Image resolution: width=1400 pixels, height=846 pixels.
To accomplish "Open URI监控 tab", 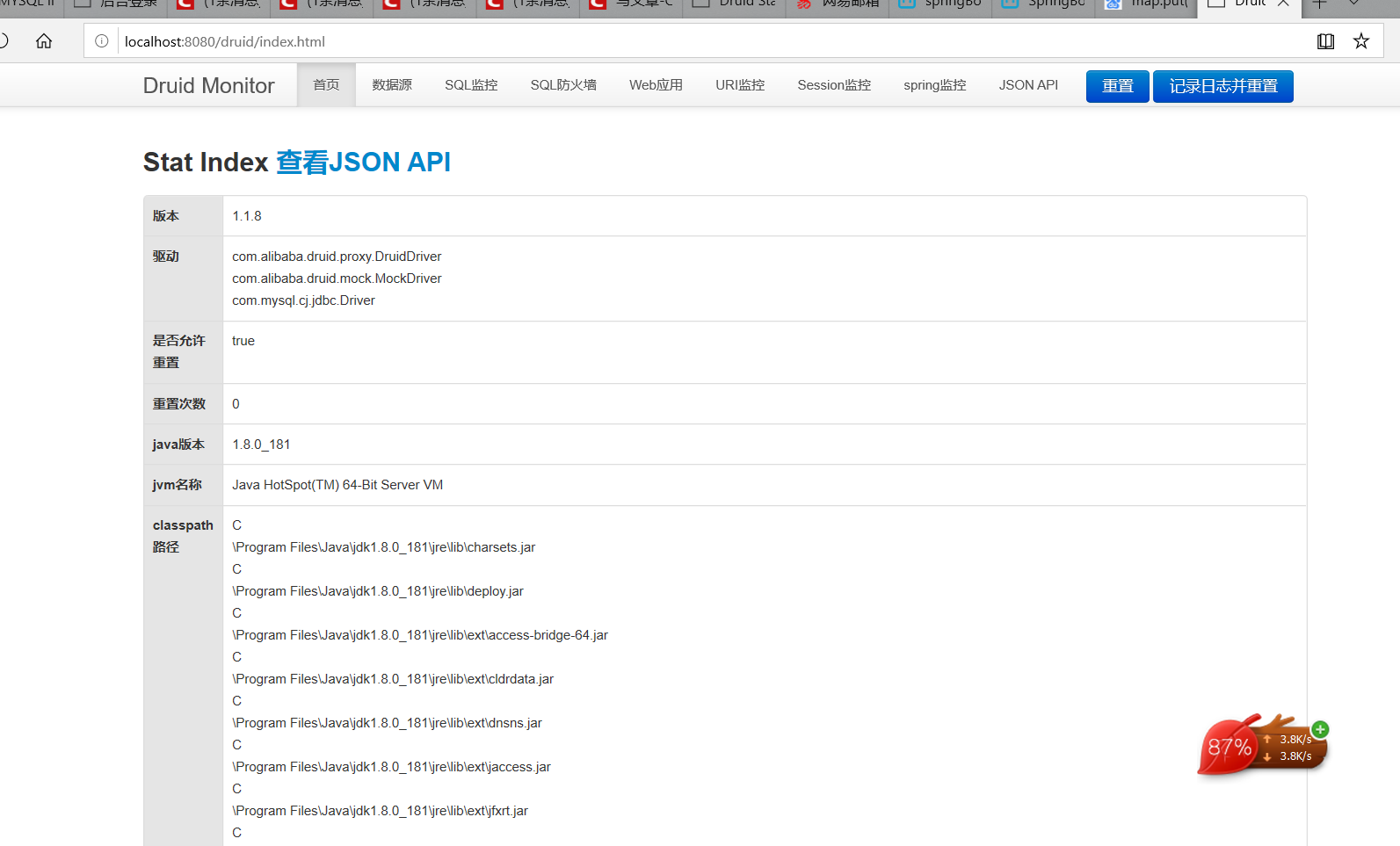I will tap(740, 85).
